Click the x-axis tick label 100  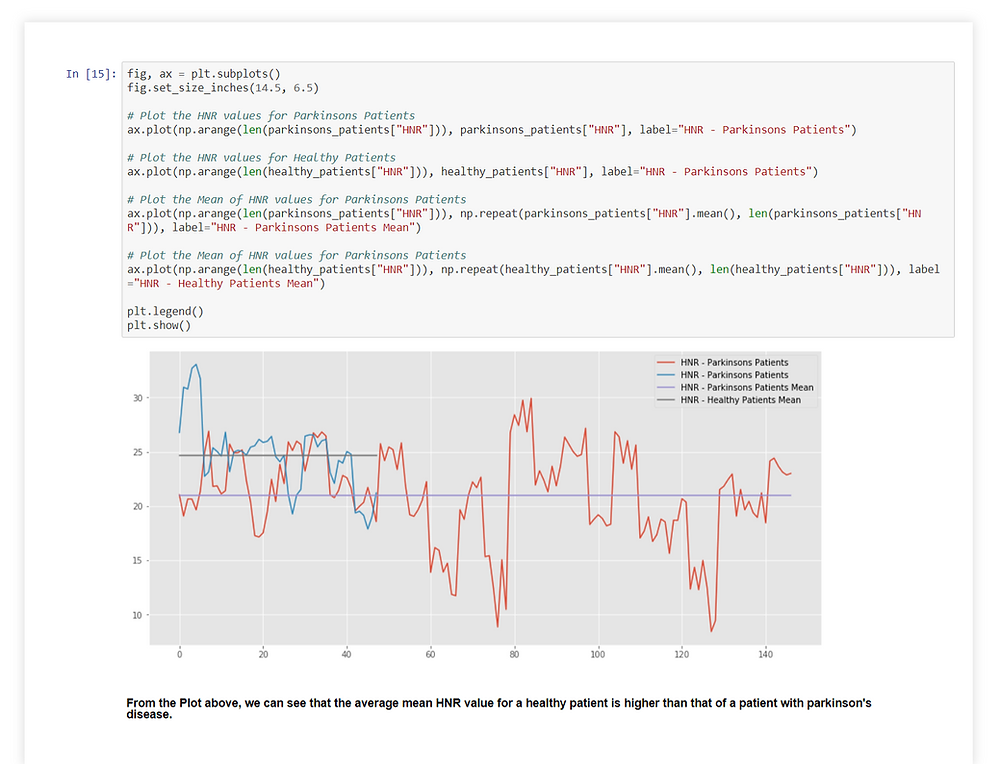click(598, 654)
